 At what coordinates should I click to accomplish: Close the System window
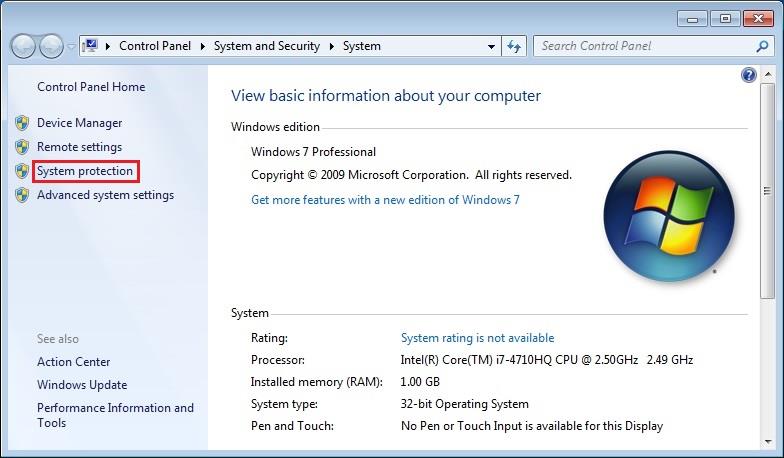point(758,19)
